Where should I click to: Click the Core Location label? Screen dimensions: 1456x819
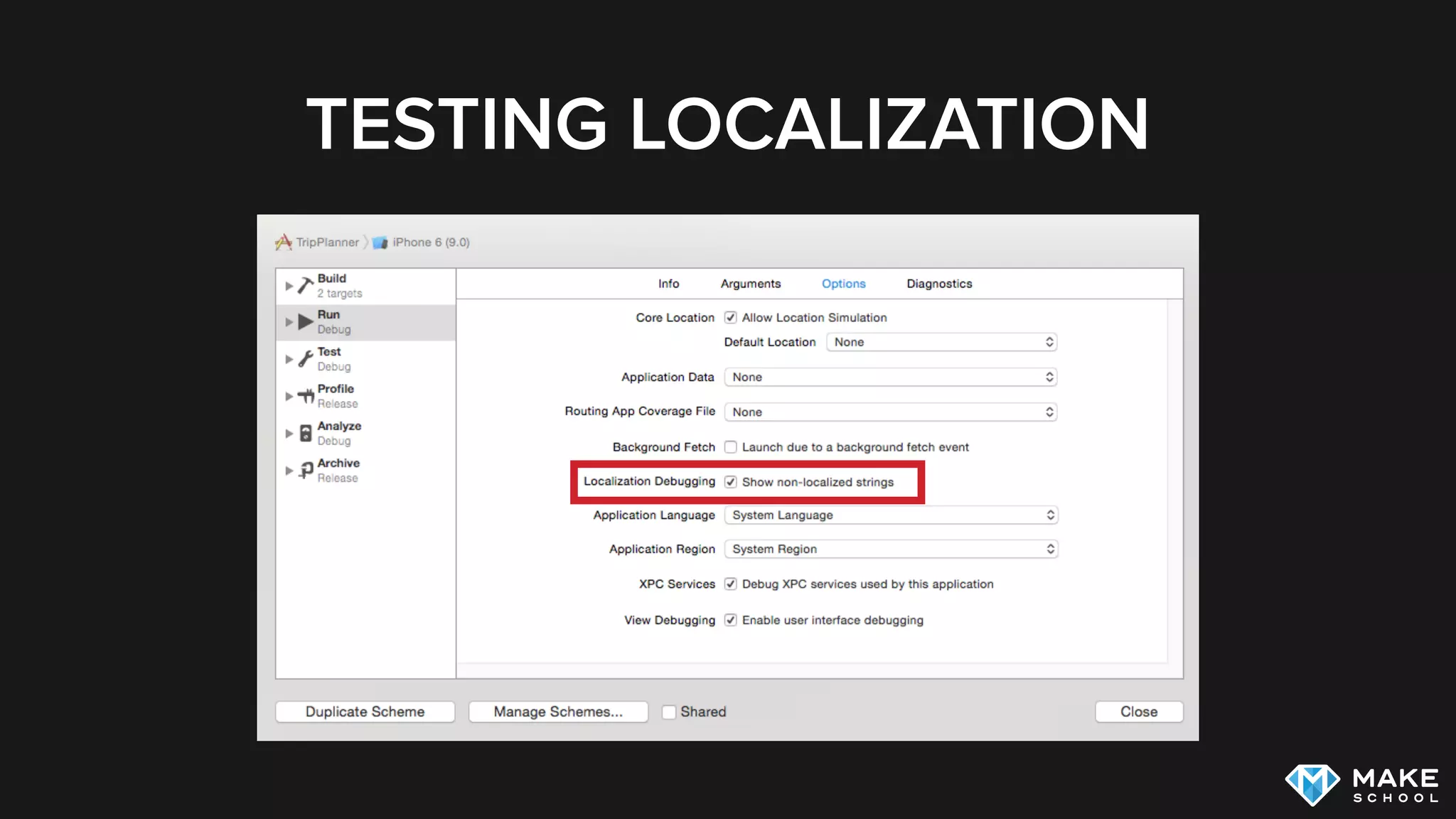tap(675, 318)
